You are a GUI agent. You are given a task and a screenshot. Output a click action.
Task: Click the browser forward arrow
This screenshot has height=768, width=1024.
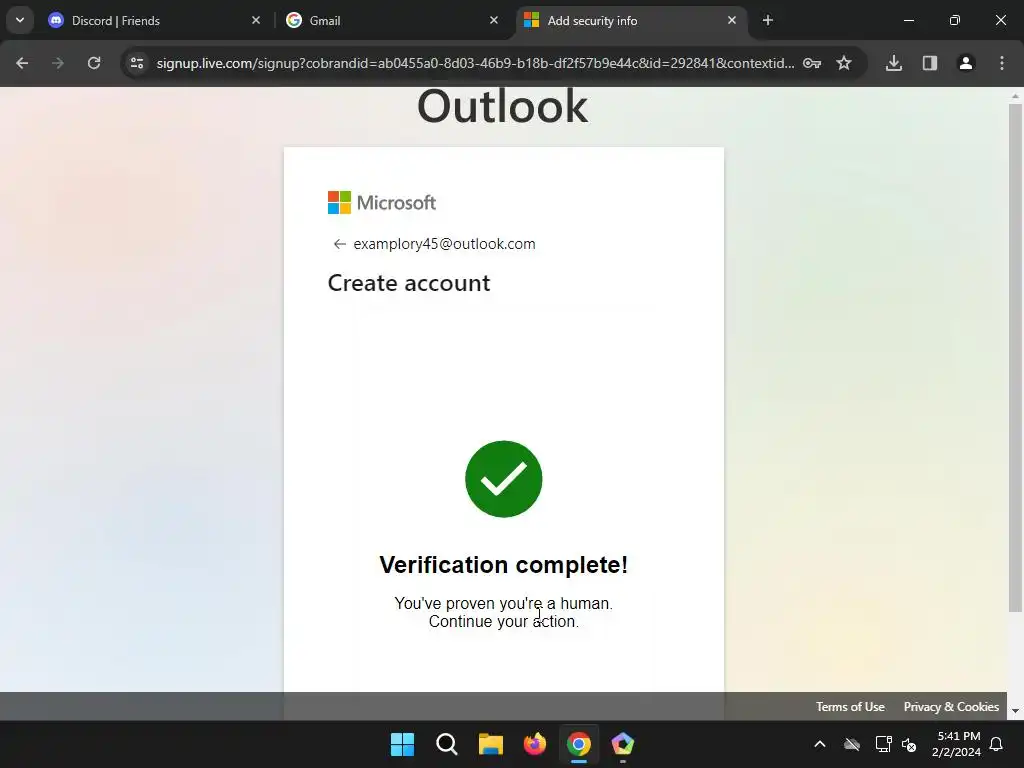[x=58, y=63]
